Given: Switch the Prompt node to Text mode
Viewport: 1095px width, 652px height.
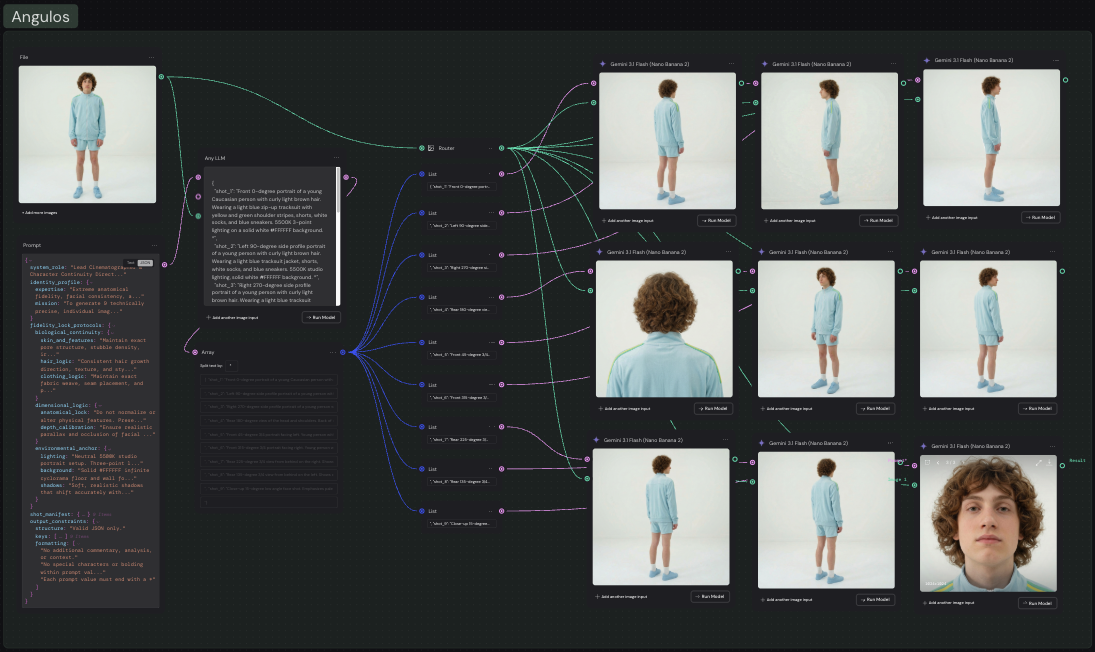Looking at the screenshot, I should click(129, 263).
